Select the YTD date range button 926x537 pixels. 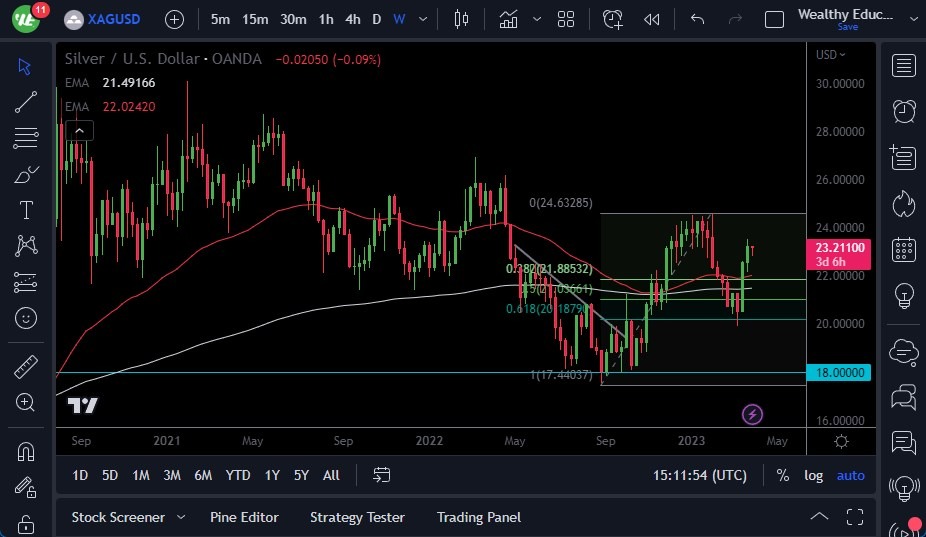pos(238,475)
